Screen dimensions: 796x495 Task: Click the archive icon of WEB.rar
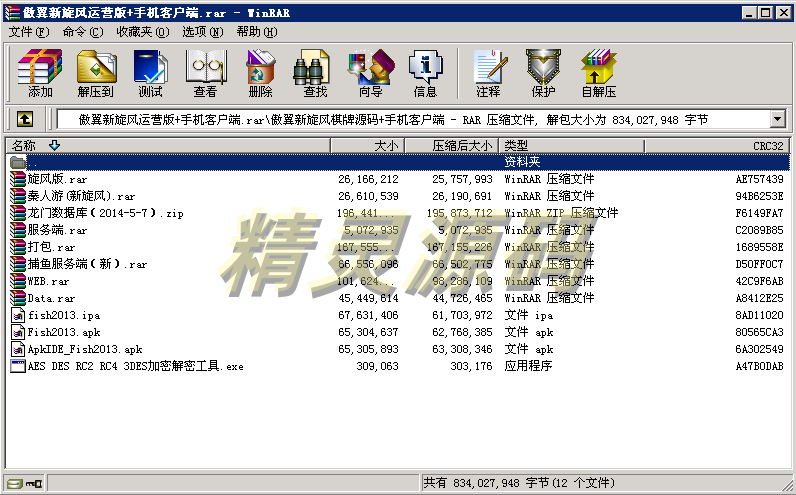click(x=18, y=281)
